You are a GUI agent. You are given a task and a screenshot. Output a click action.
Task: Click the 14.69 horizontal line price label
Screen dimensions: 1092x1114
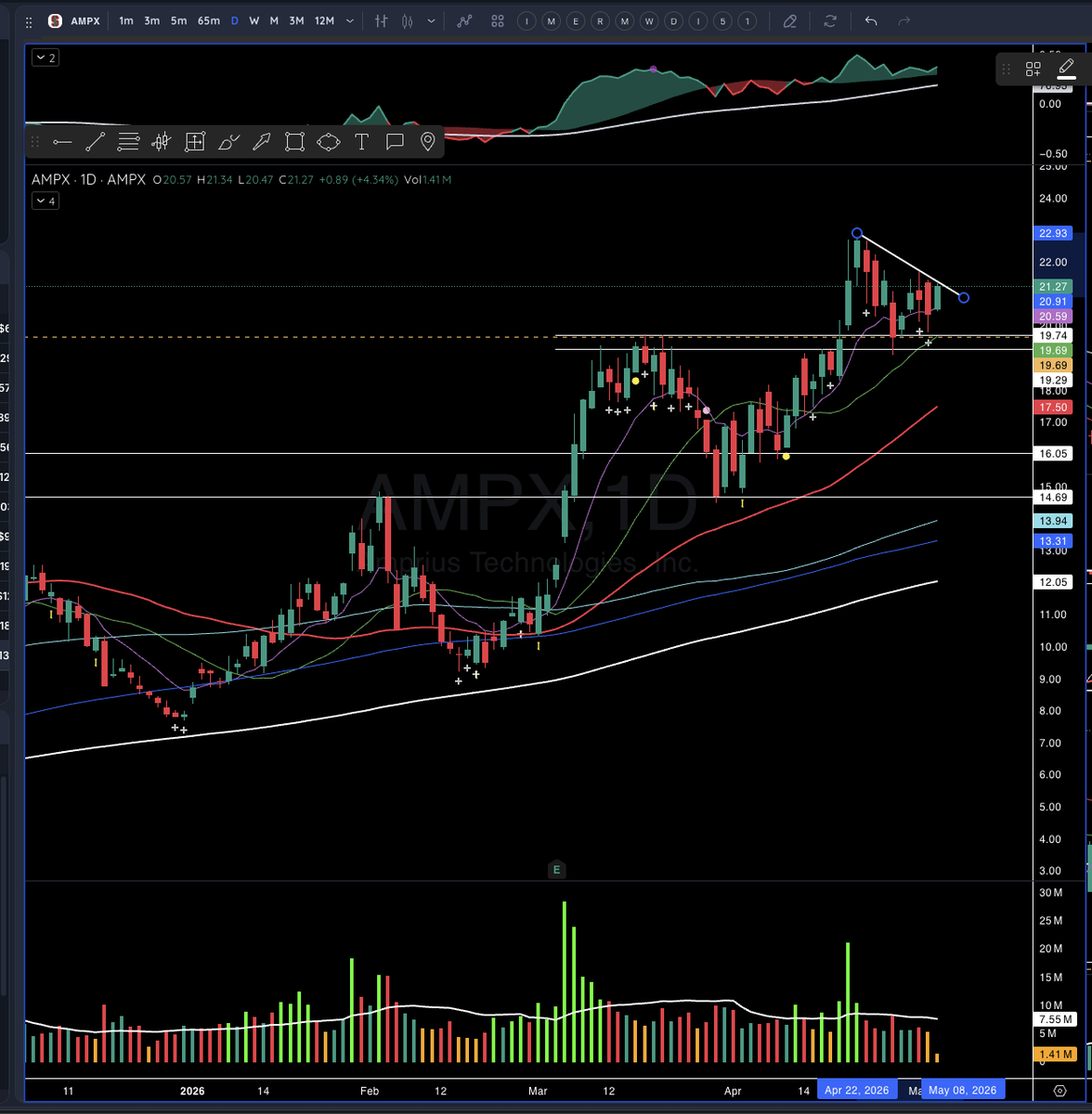(x=1053, y=499)
